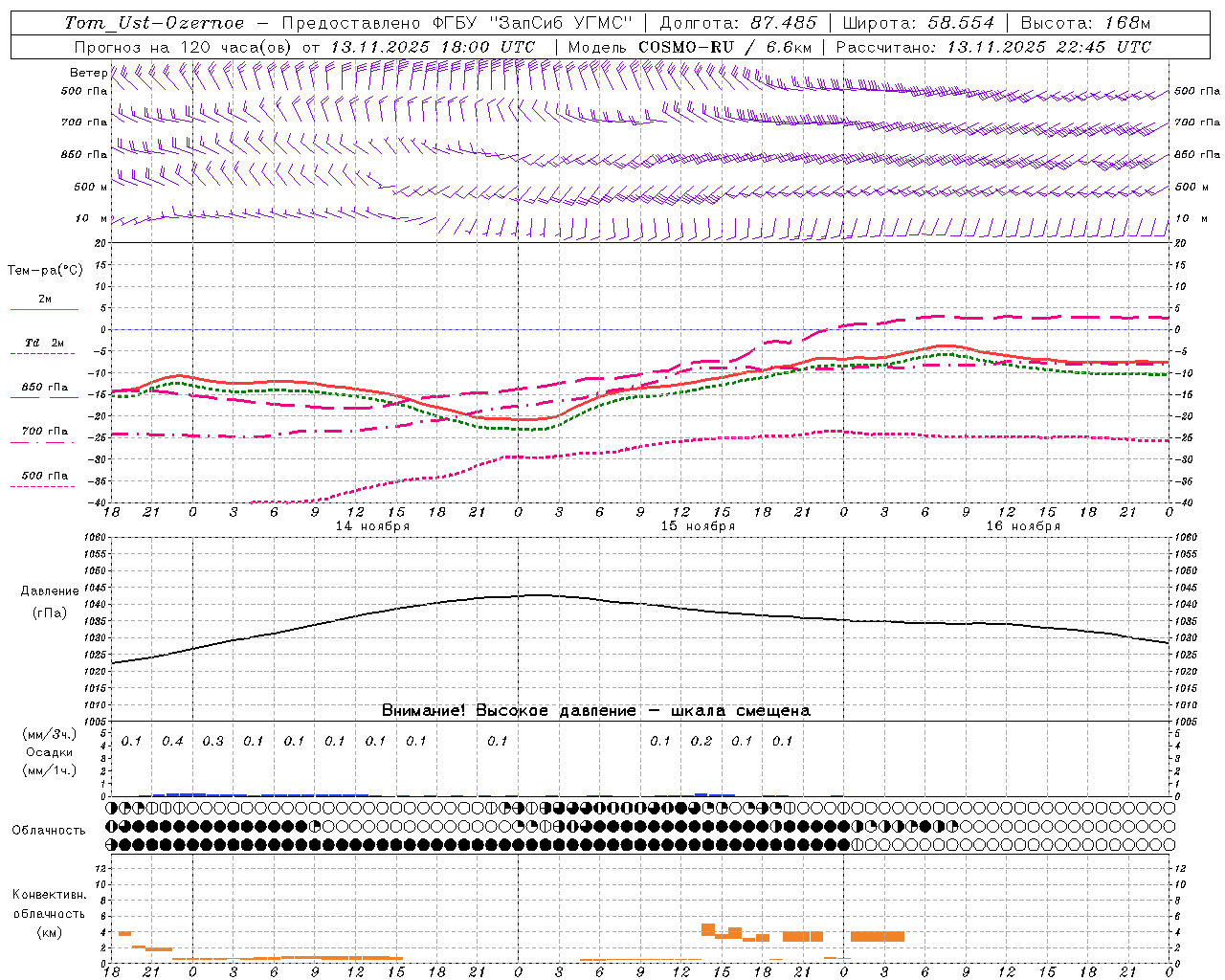
Task: Click the '14 ноября' date label
Action: click(372, 525)
